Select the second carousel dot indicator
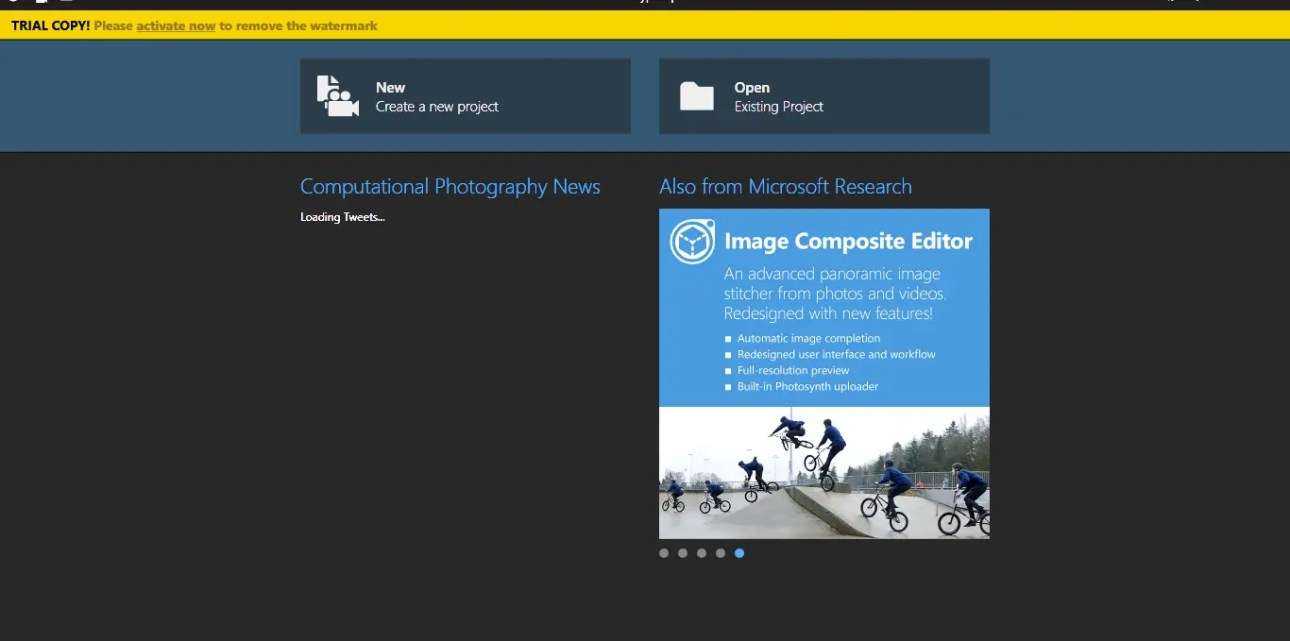The height and width of the screenshot is (641, 1290). tap(683, 553)
